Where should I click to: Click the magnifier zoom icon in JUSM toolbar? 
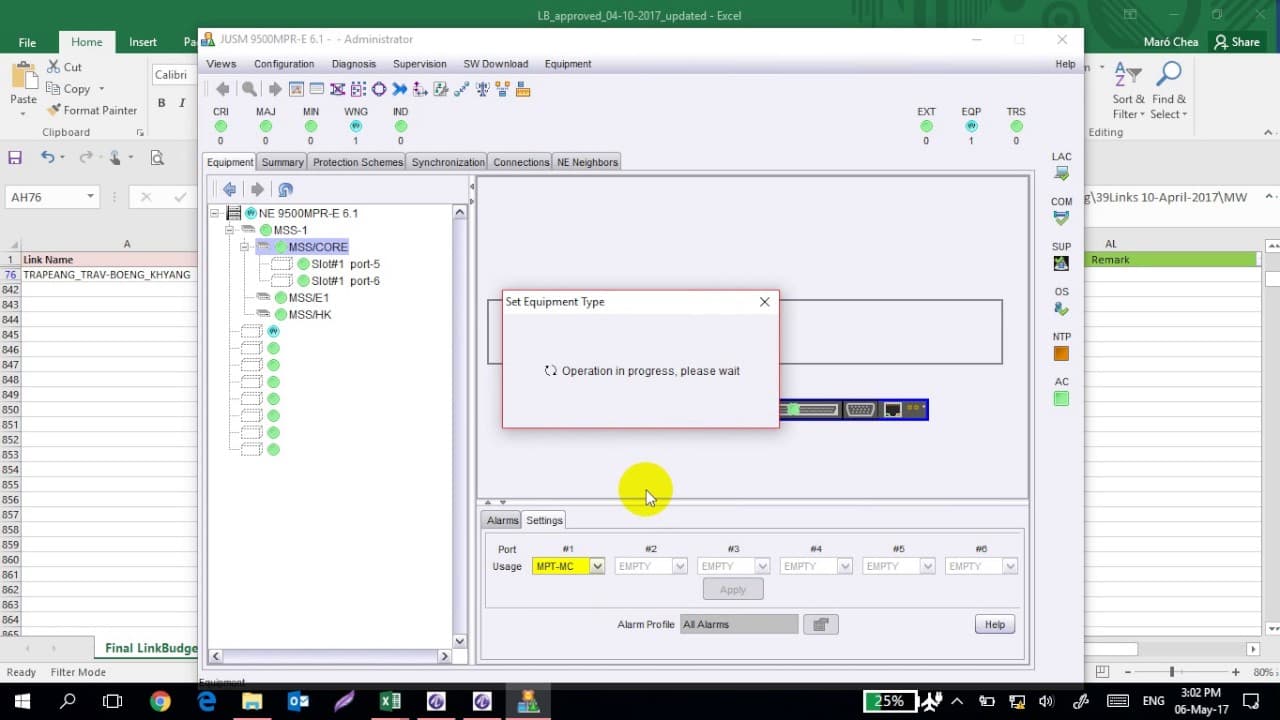tap(249, 89)
